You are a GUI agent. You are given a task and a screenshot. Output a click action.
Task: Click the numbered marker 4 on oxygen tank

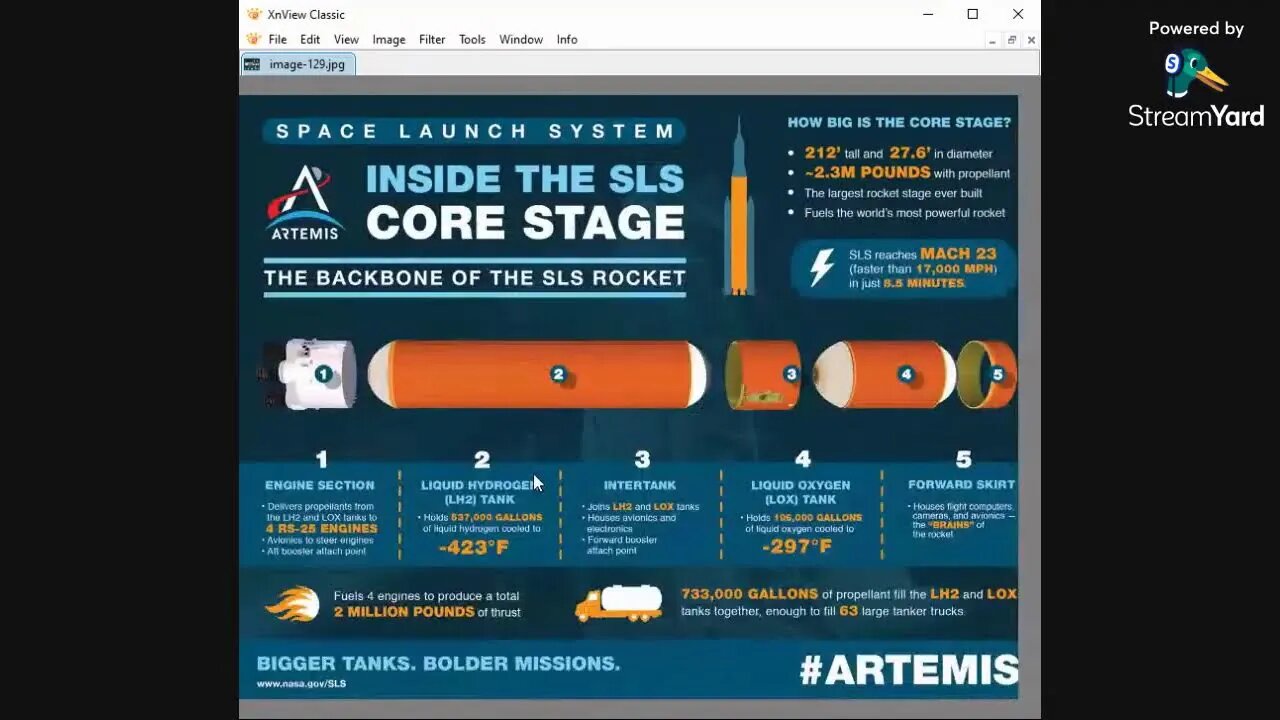[906, 374]
